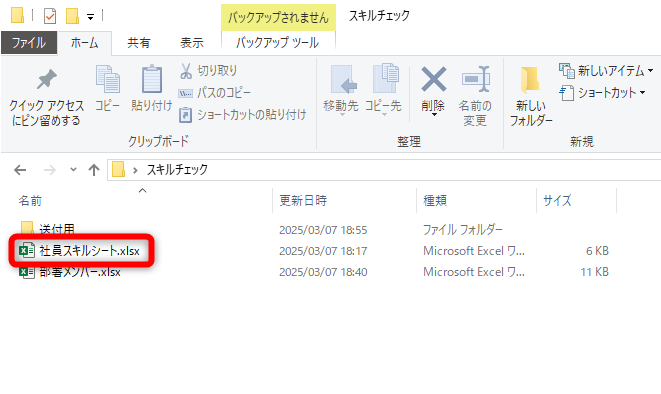Image resolution: width=661 pixels, height=394 pixels.
Task: Select the Cut scissors command
Action: click(x=209, y=71)
